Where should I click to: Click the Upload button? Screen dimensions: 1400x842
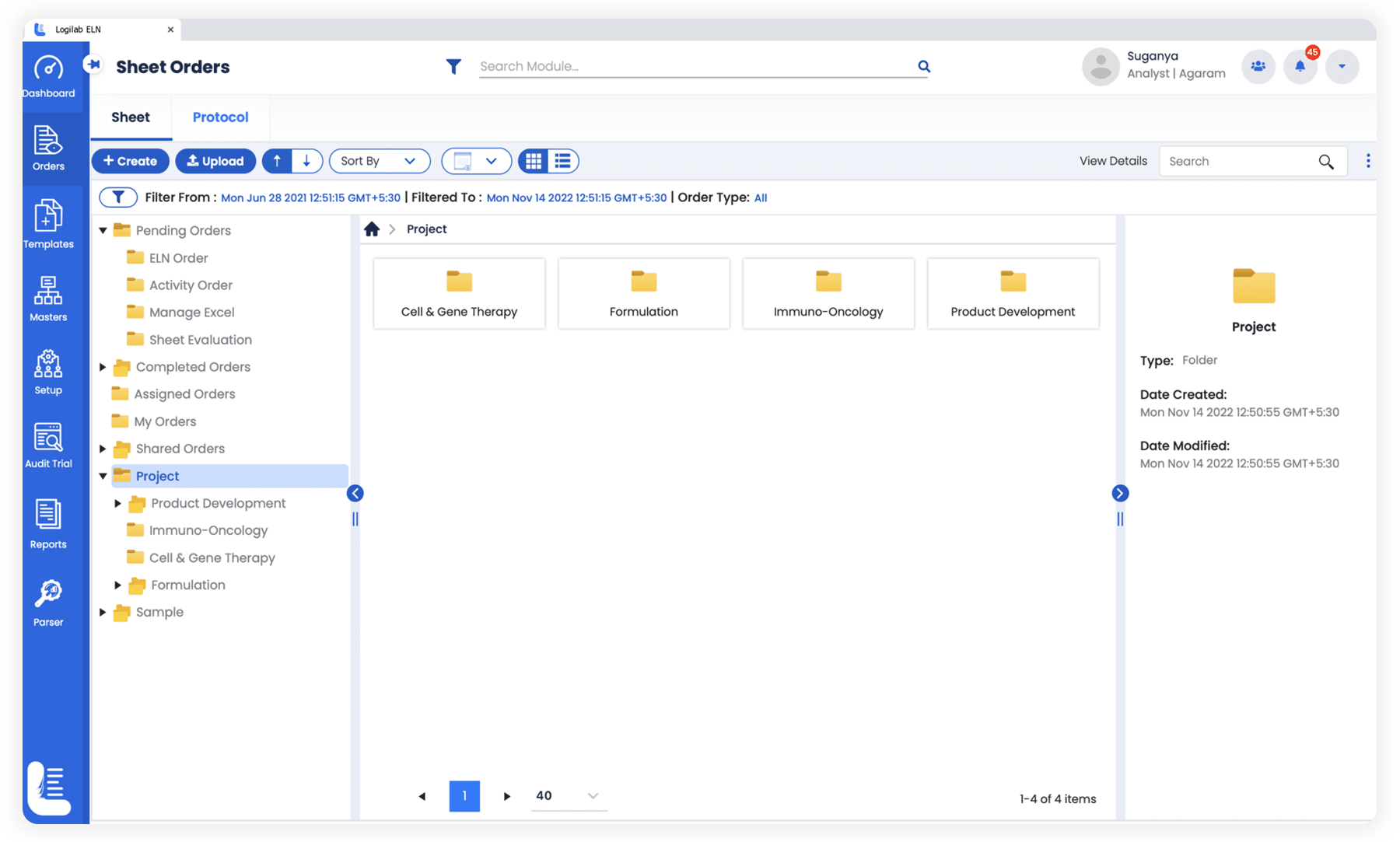click(215, 161)
